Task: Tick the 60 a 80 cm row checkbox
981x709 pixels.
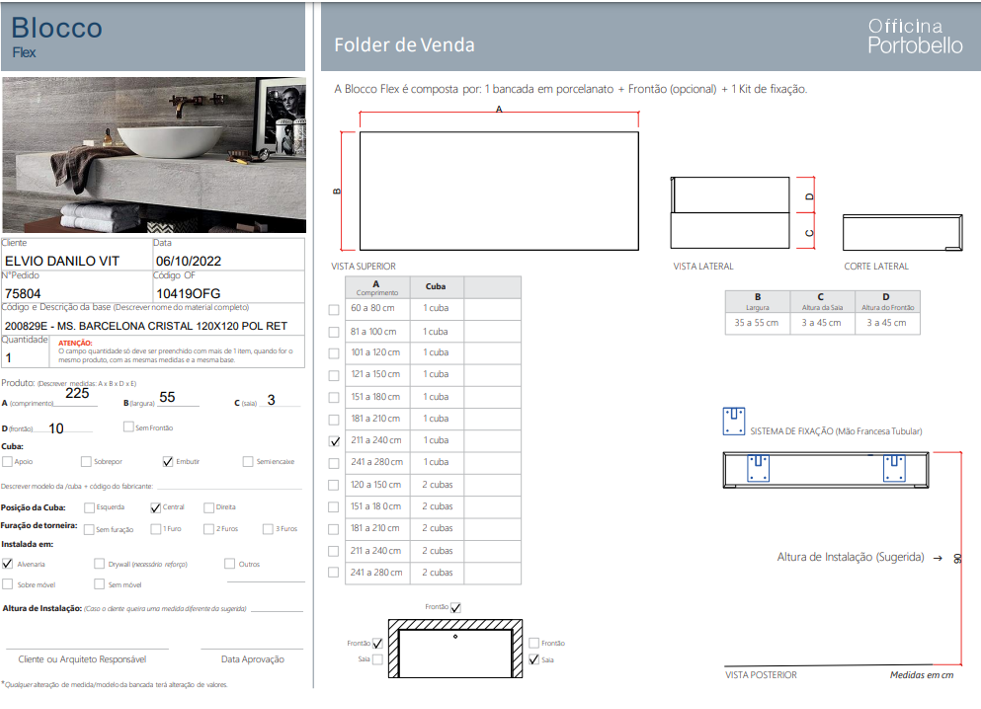Action: coord(334,309)
